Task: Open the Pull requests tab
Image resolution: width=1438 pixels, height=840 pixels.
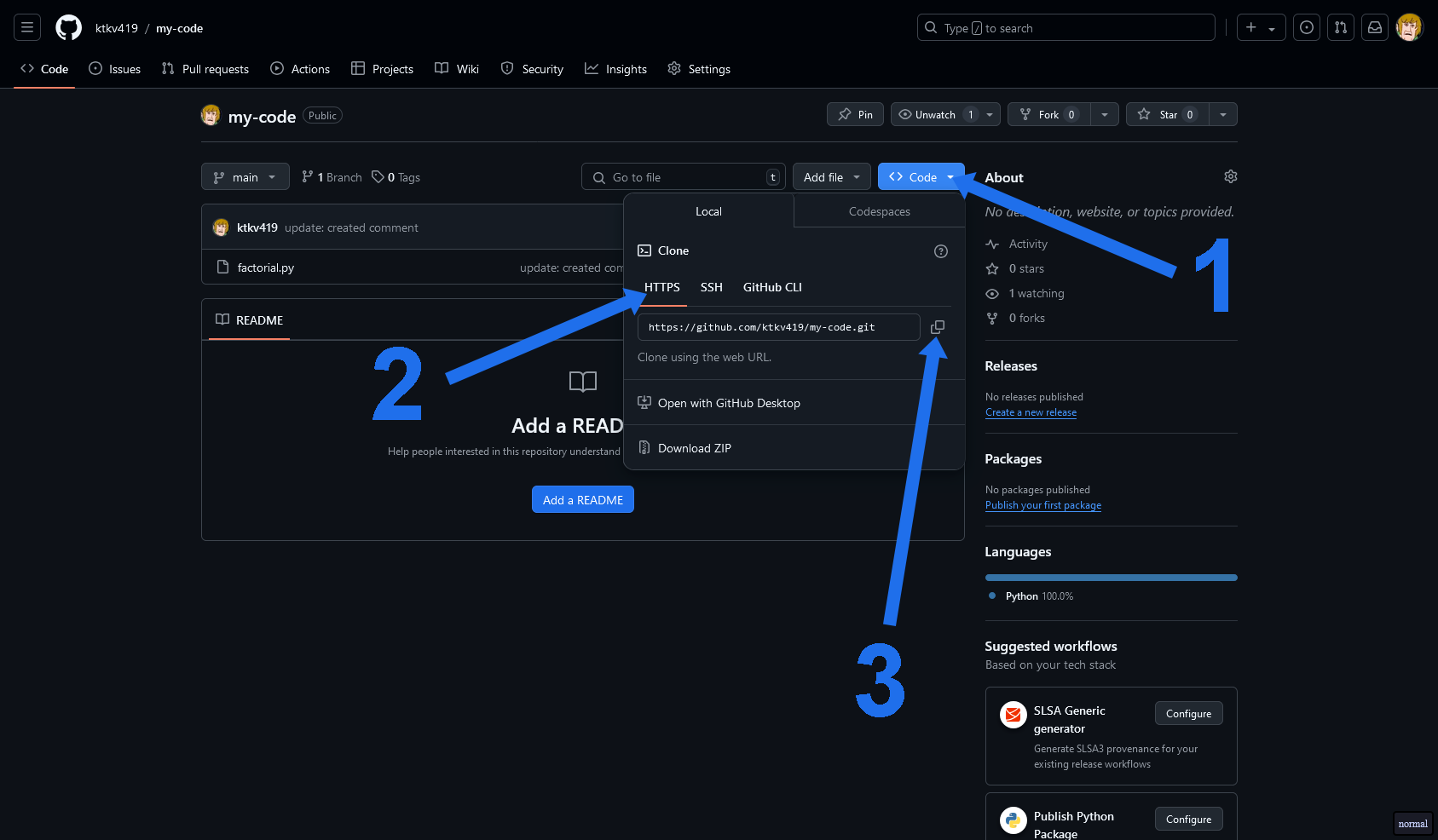Action: point(205,69)
